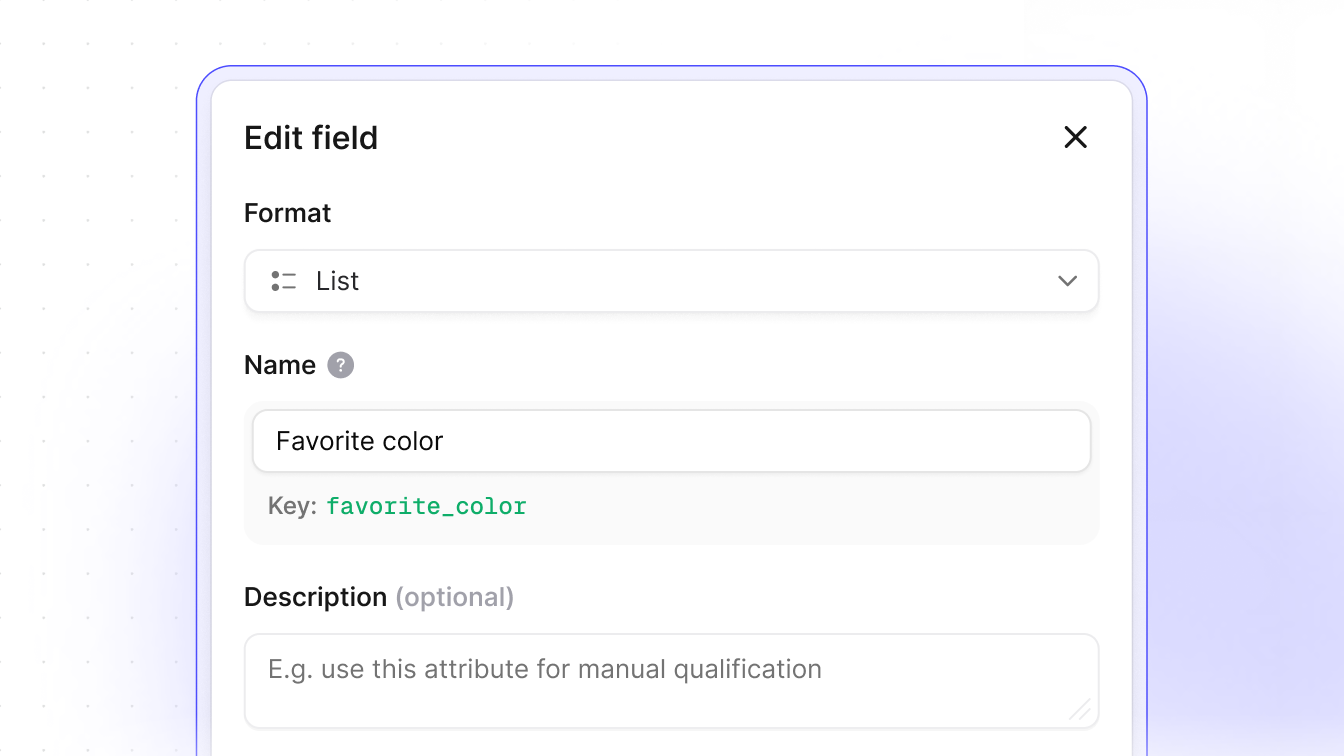This screenshot has width=1344, height=756.
Task: Click the gray (optional) hint text
Action: coord(455,597)
